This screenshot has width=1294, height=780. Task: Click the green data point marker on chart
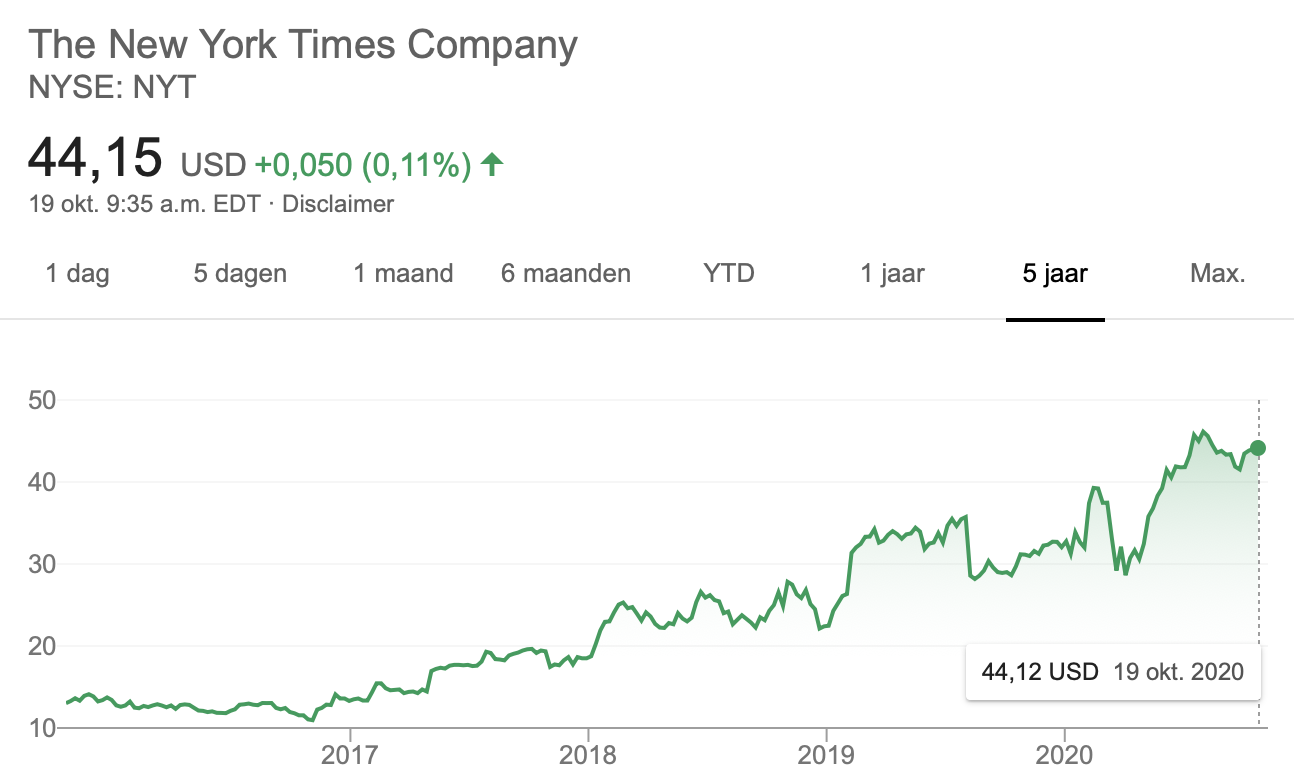tap(1258, 447)
